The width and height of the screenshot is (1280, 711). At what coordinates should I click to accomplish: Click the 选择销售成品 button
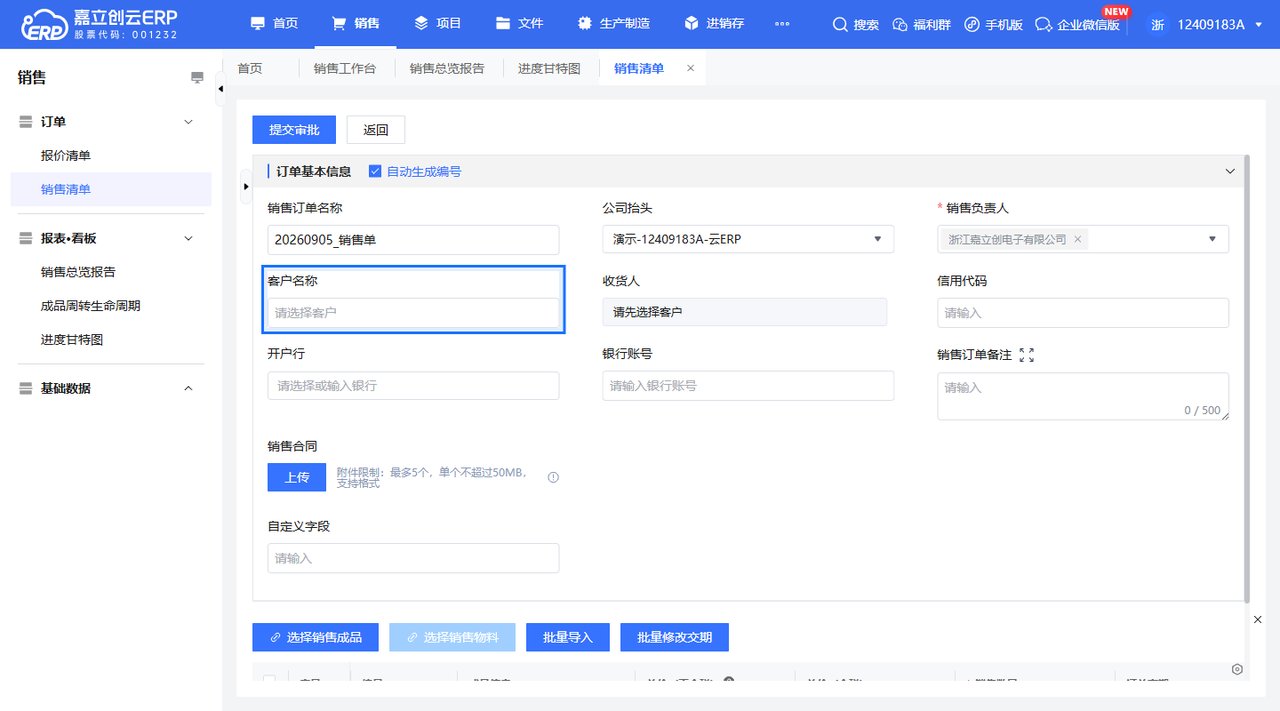pos(316,637)
